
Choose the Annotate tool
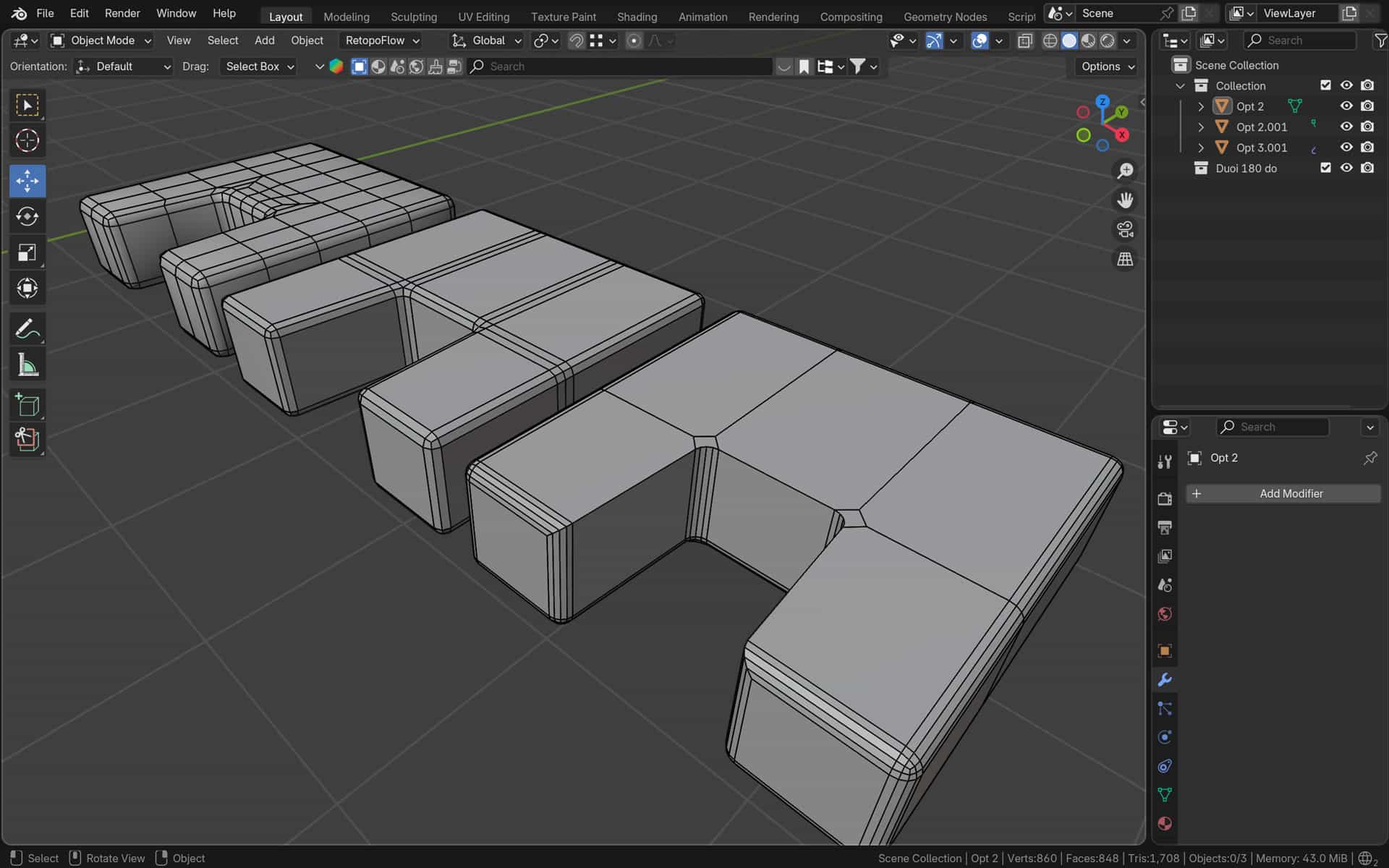click(x=27, y=329)
